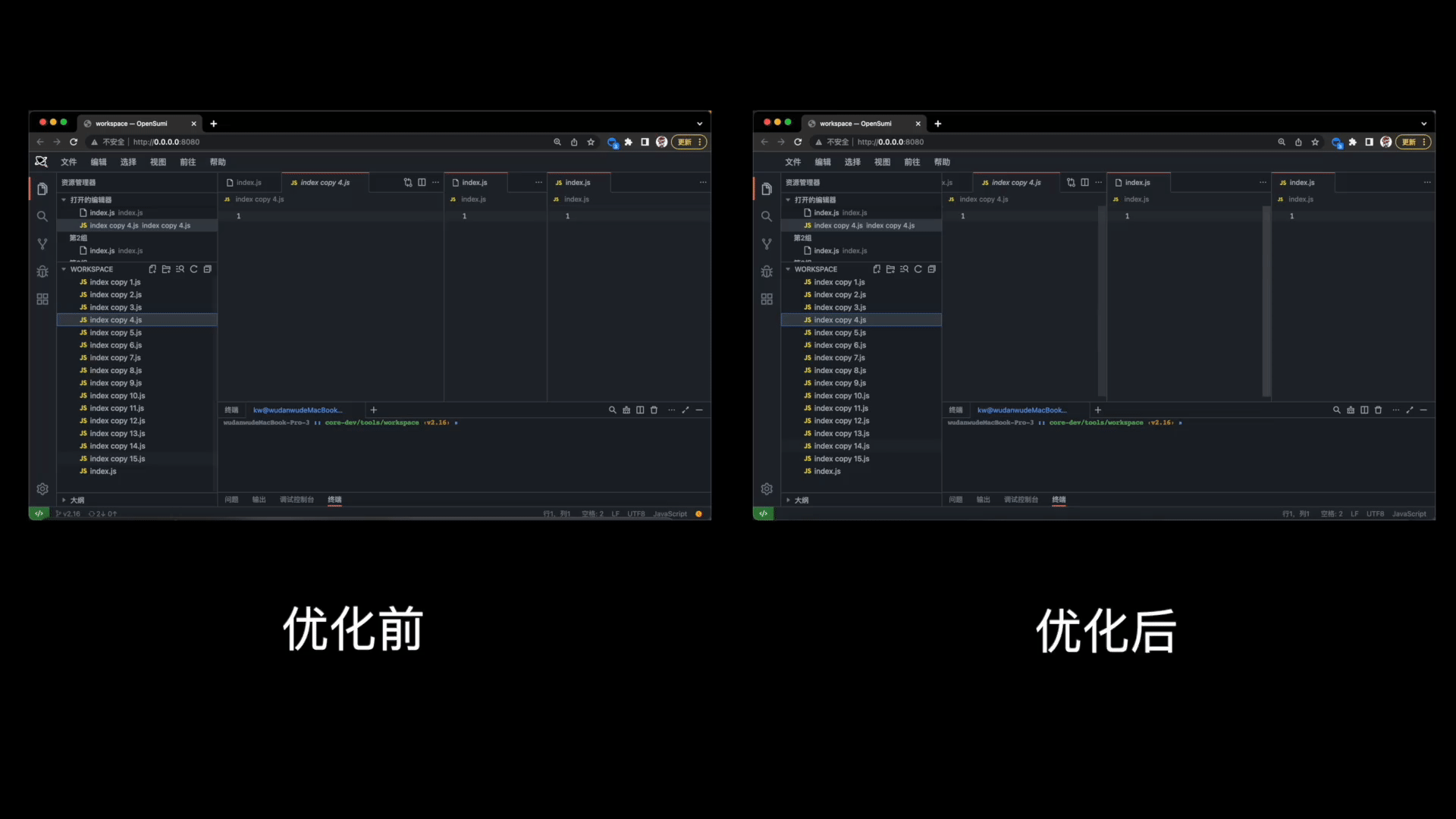Toggle the terminal split view

pyautogui.click(x=639, y=409)
